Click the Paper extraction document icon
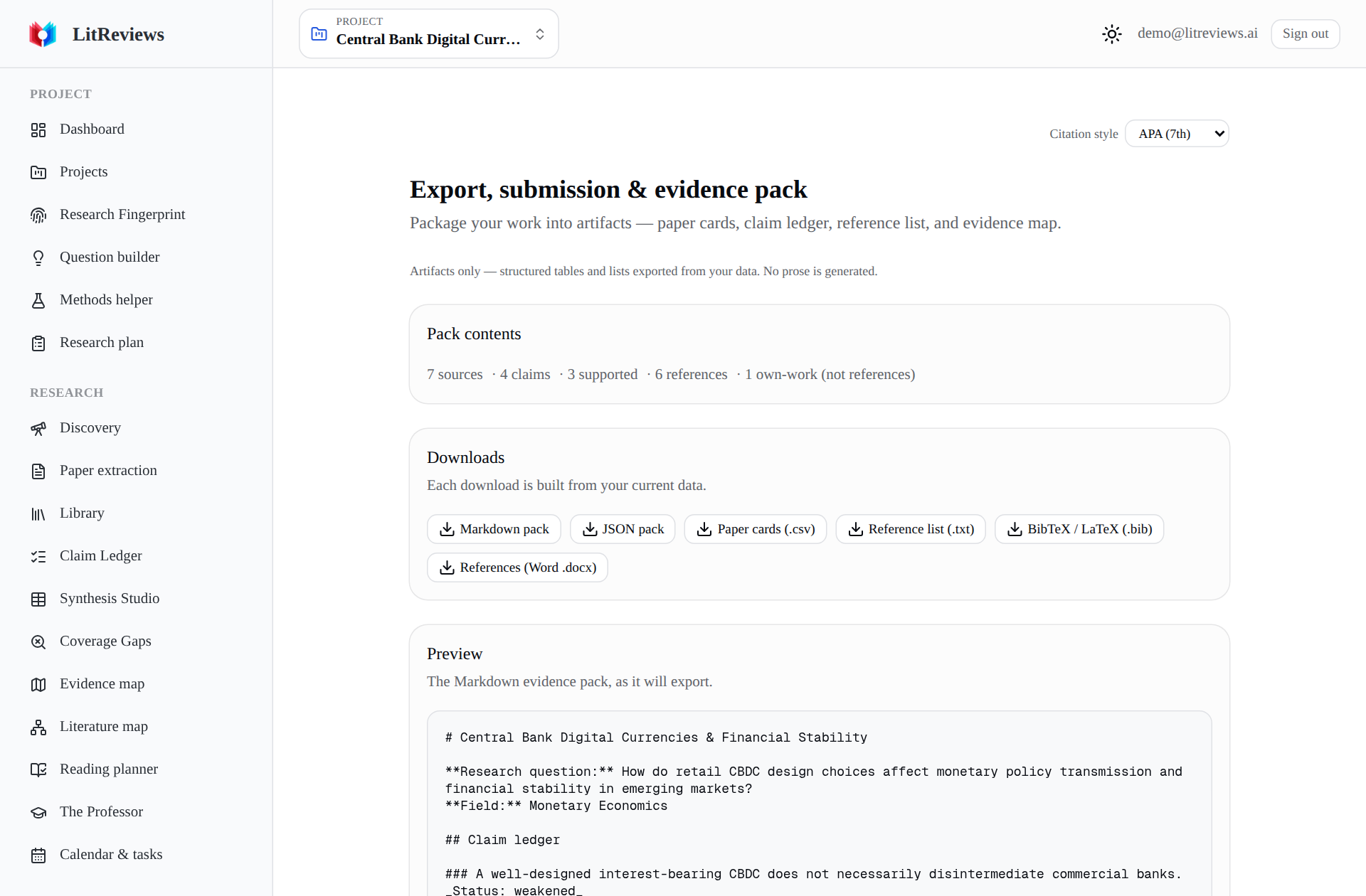This screenshot has height=896, width=1366. [x=38, y=471]
